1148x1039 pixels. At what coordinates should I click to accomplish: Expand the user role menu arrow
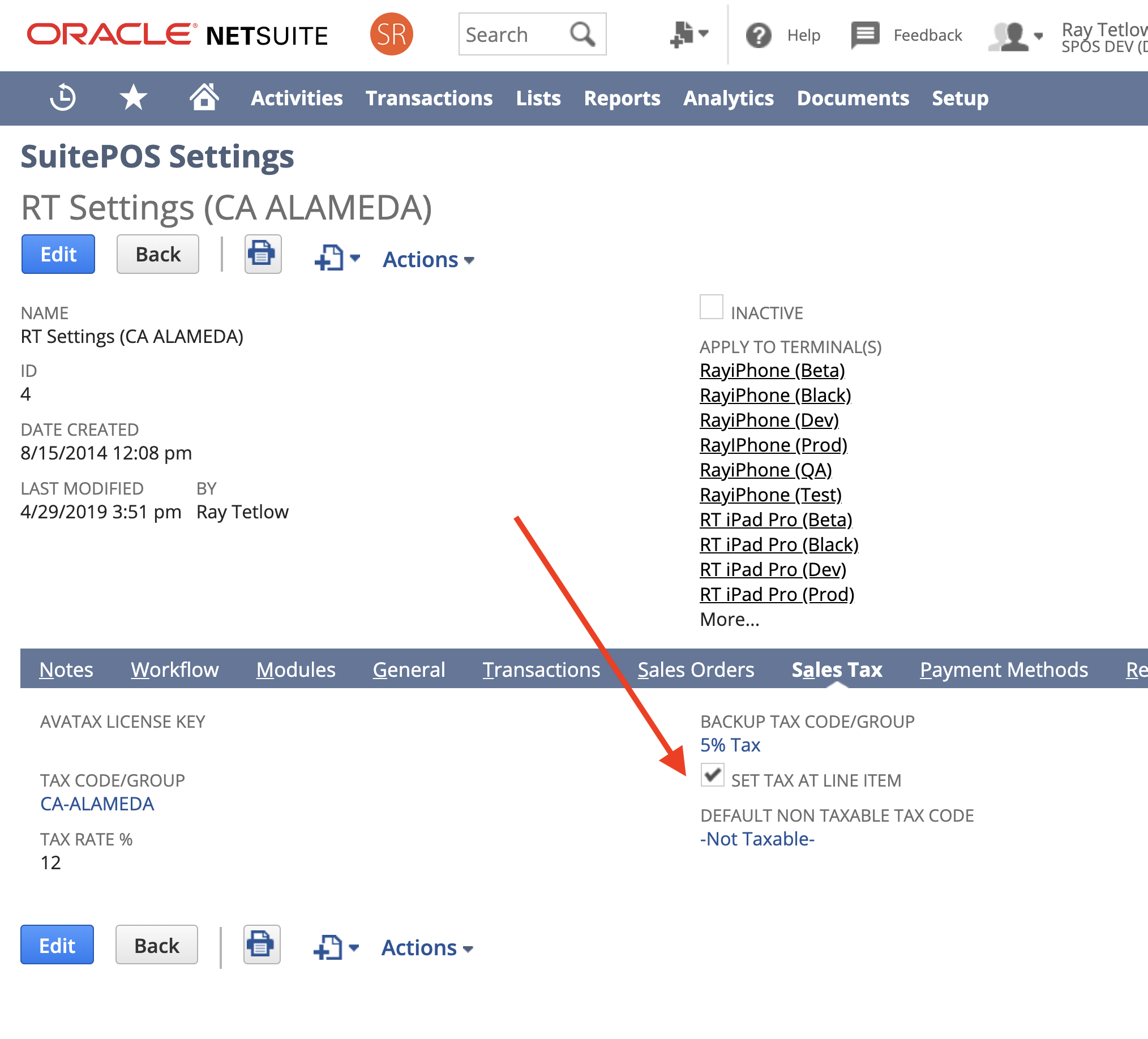[1038, 36]
